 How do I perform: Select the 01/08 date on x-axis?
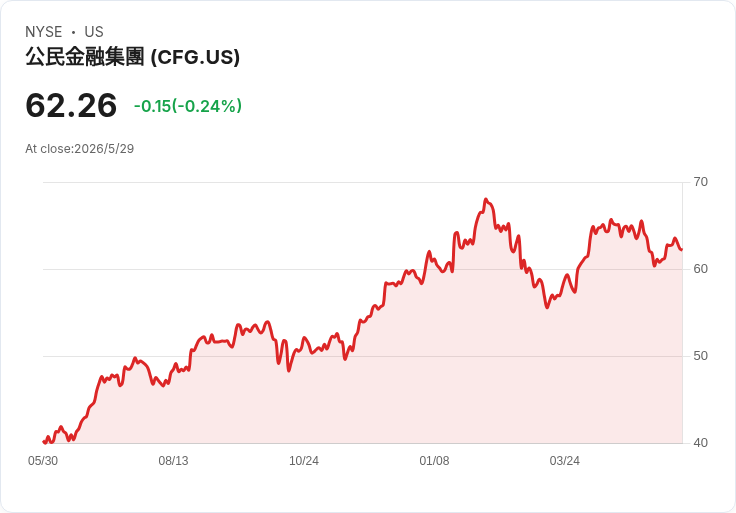(434, 461)
